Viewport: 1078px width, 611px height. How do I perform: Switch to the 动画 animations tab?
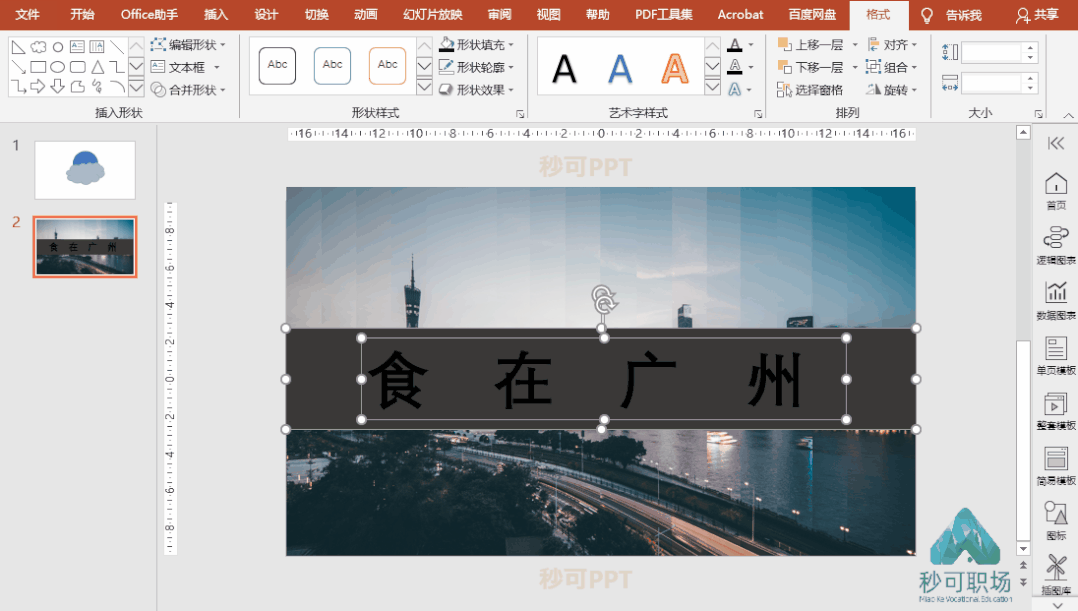[366, 15]
